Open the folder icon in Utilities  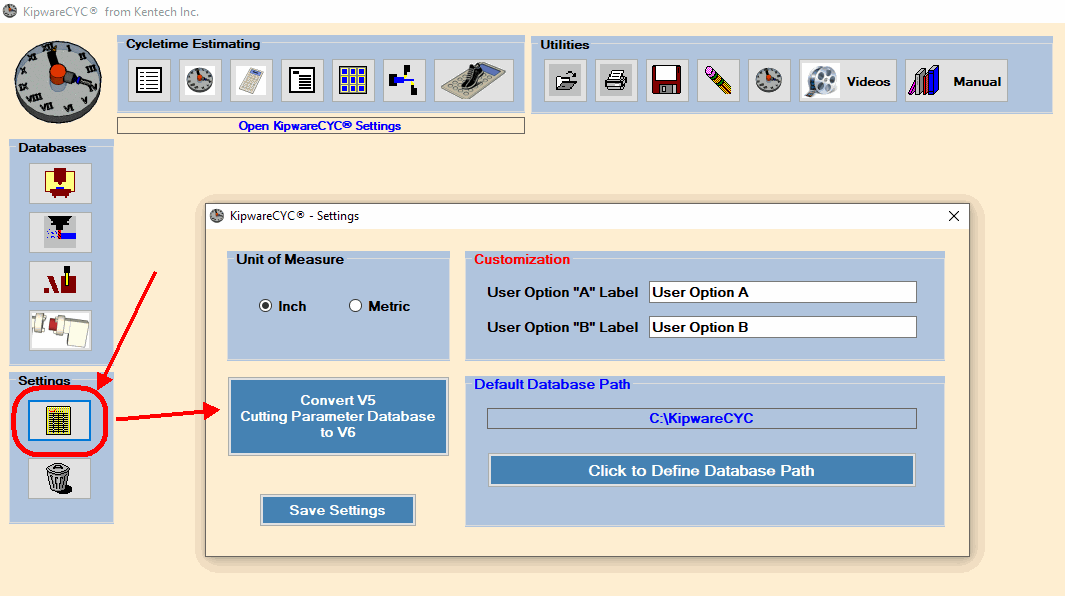pos(565,81)
